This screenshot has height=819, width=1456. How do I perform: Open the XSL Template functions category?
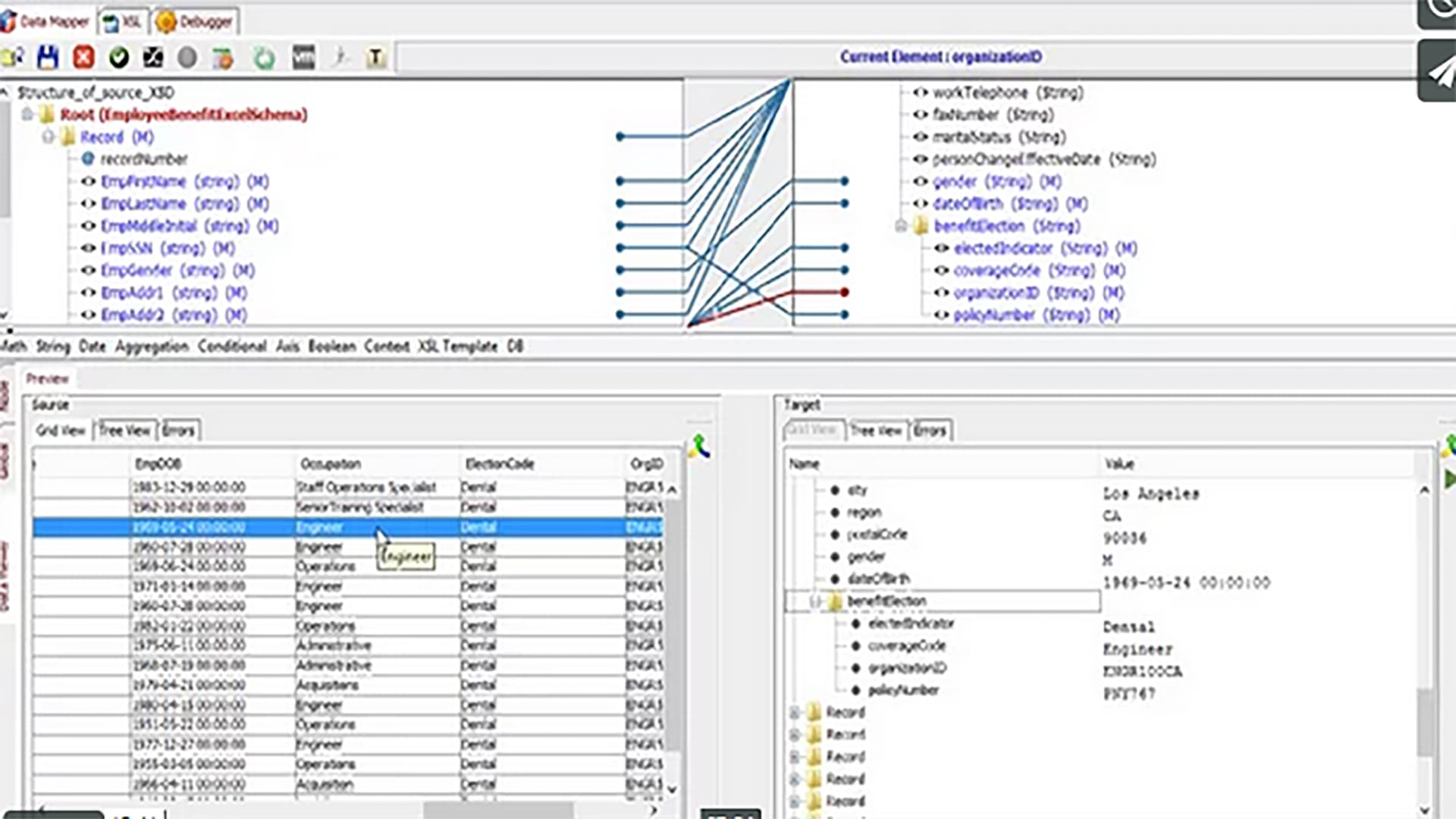(457, 347)
